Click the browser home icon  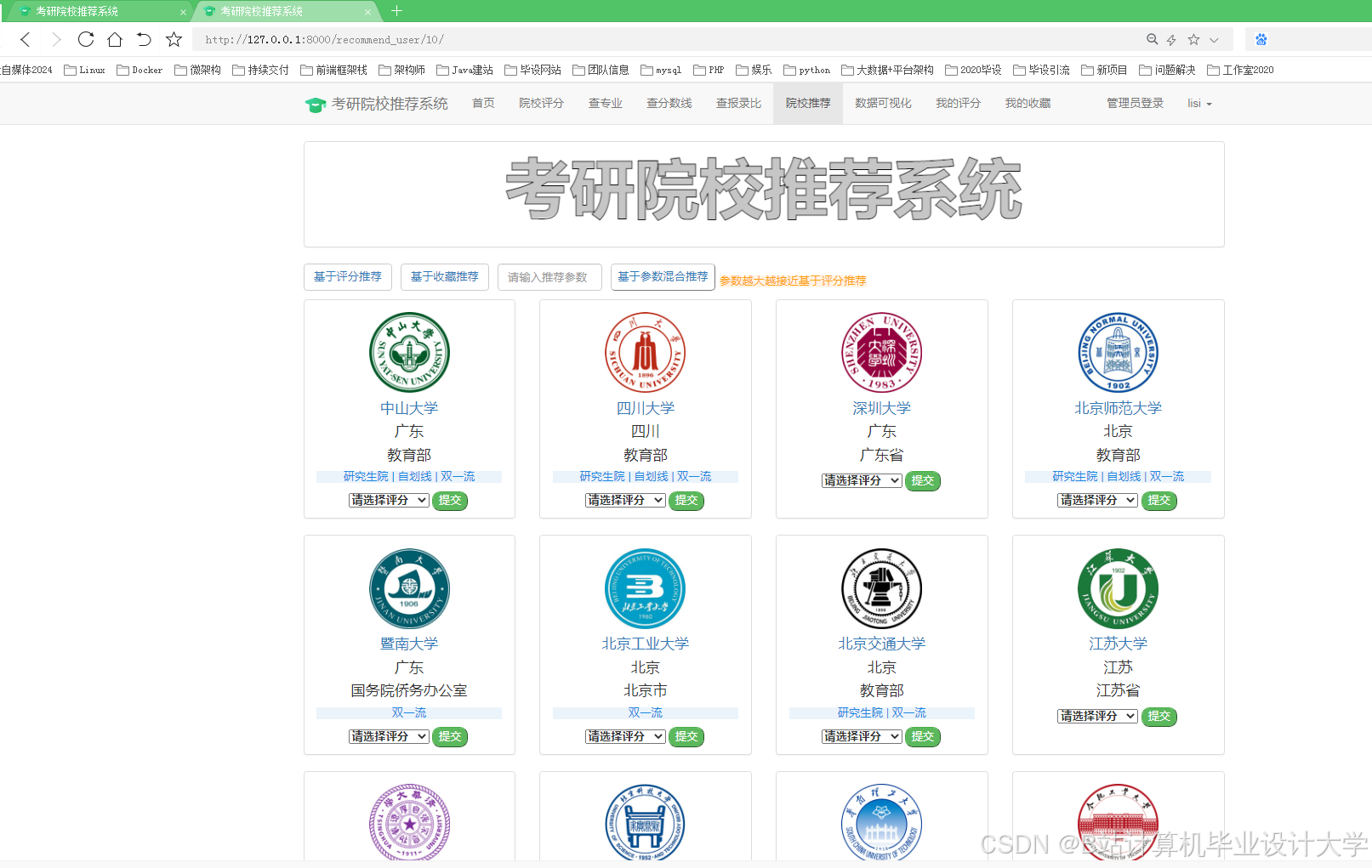coord(115,39)
